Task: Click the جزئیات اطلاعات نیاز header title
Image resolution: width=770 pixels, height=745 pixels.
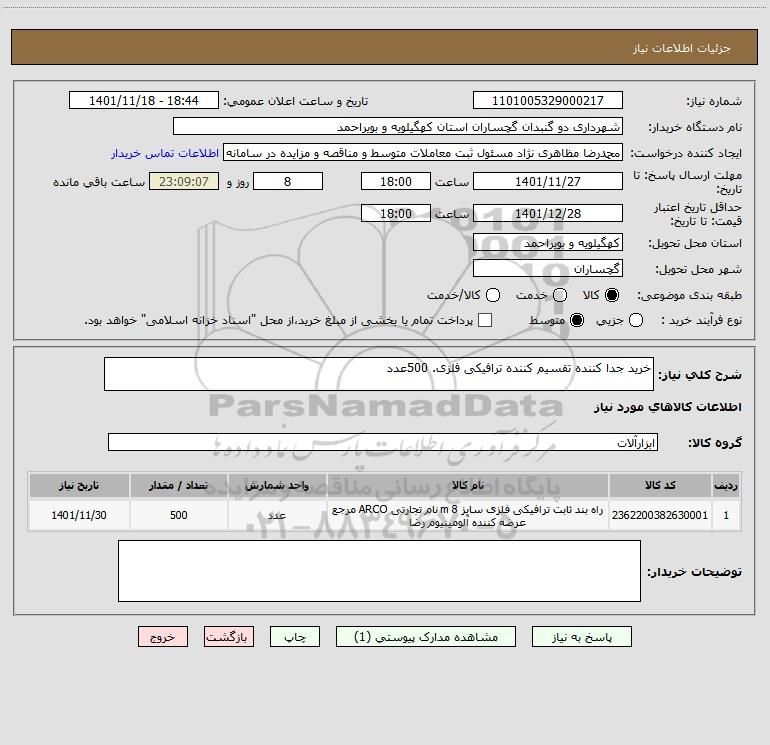Action: click(x=681, y=48)
